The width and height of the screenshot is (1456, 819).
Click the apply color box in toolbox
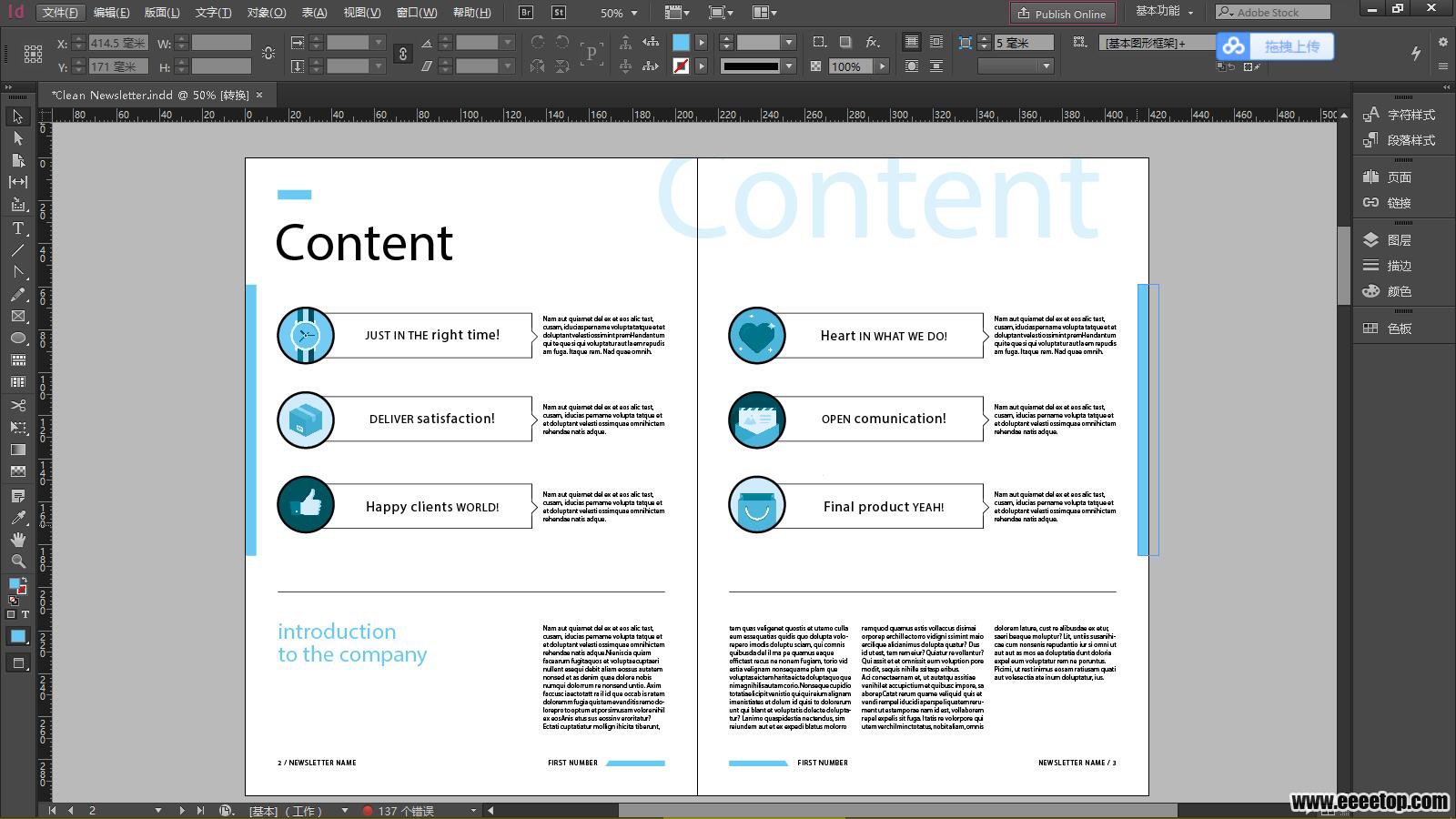(x=18, y=636)
